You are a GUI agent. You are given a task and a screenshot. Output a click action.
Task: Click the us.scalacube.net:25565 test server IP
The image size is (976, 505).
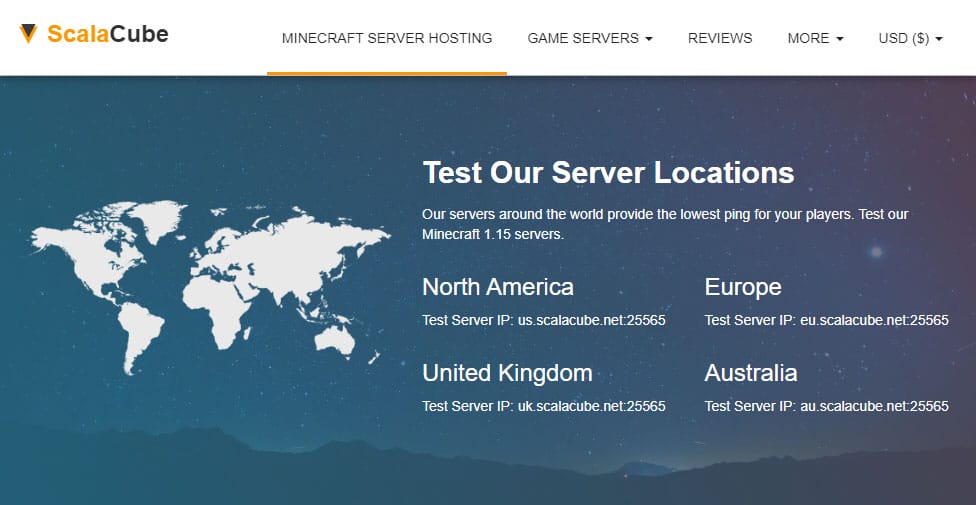590,321
